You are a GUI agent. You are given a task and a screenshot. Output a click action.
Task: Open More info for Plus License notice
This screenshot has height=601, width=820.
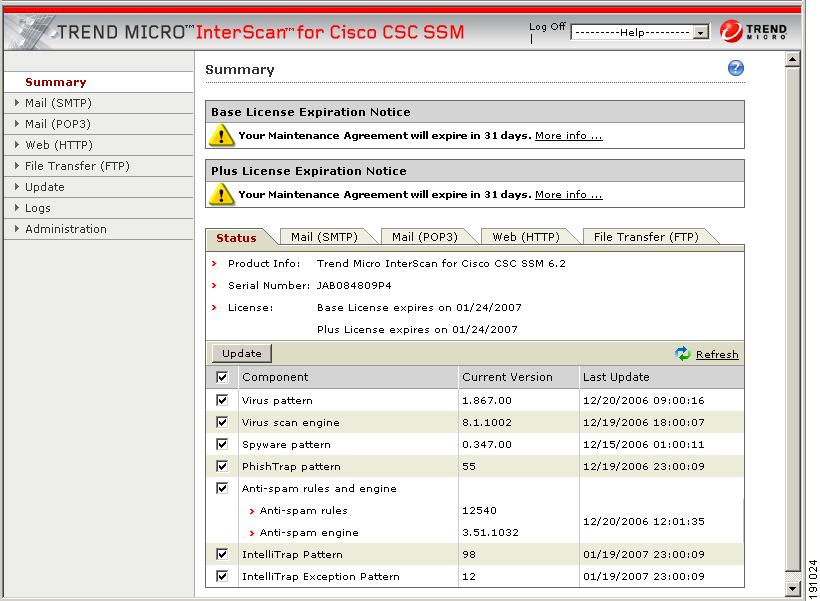pos(568,195)
